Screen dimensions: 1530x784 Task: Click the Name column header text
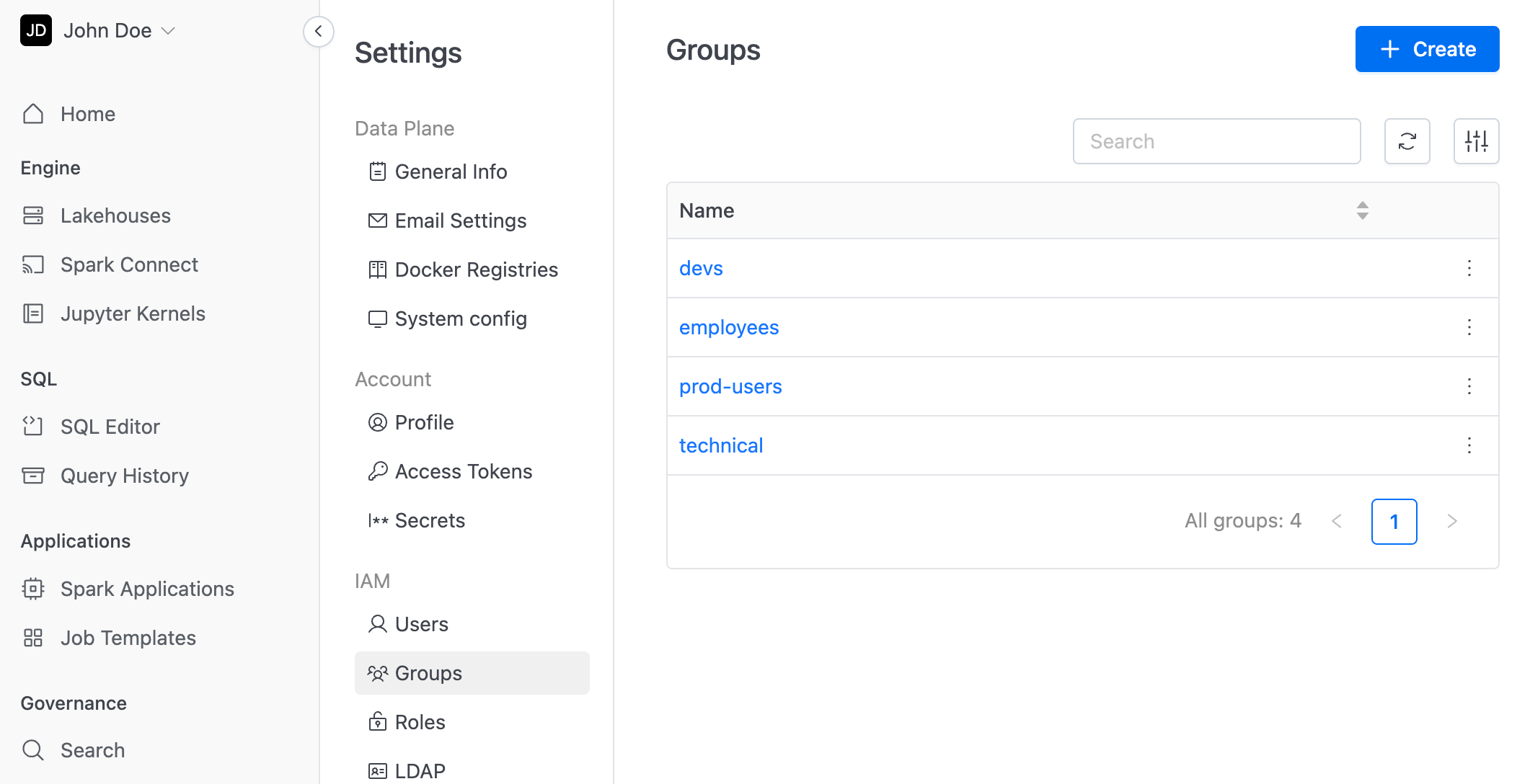tap(707, 210)
